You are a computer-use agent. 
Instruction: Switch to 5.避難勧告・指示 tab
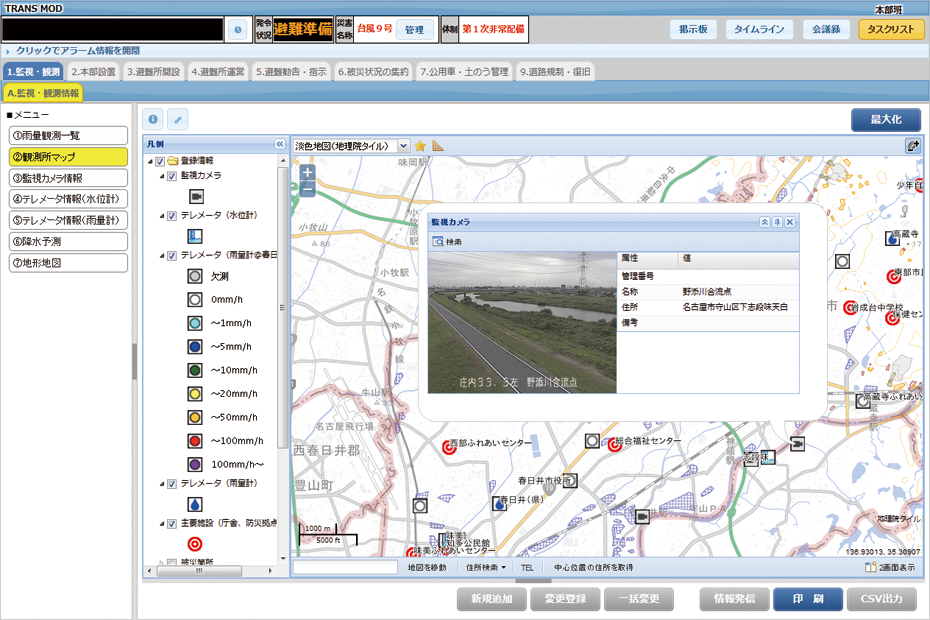point(291,72)
